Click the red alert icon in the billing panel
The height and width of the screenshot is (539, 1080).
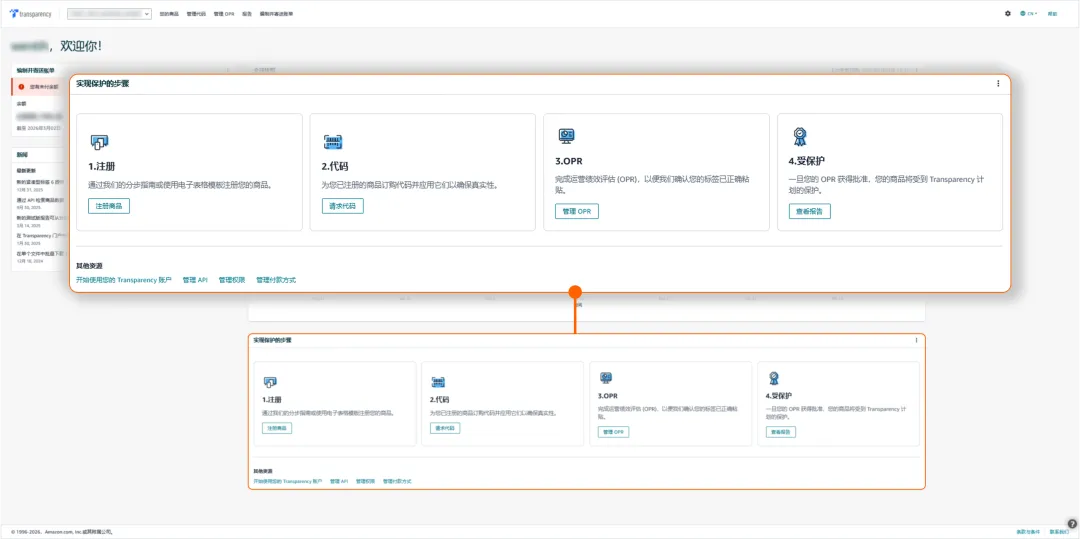(x=22, y=87)
